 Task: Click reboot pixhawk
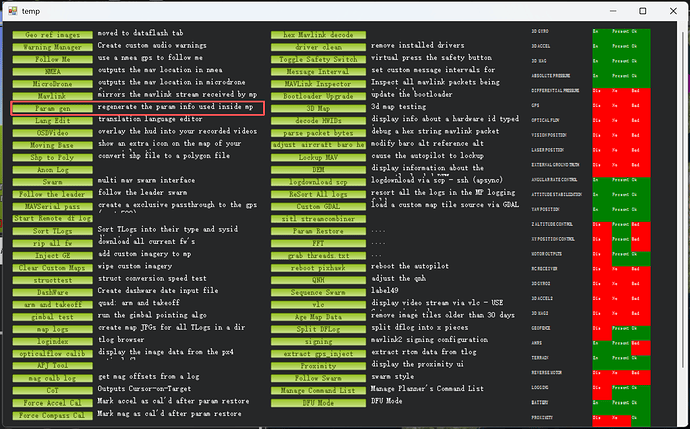[318, 268]
